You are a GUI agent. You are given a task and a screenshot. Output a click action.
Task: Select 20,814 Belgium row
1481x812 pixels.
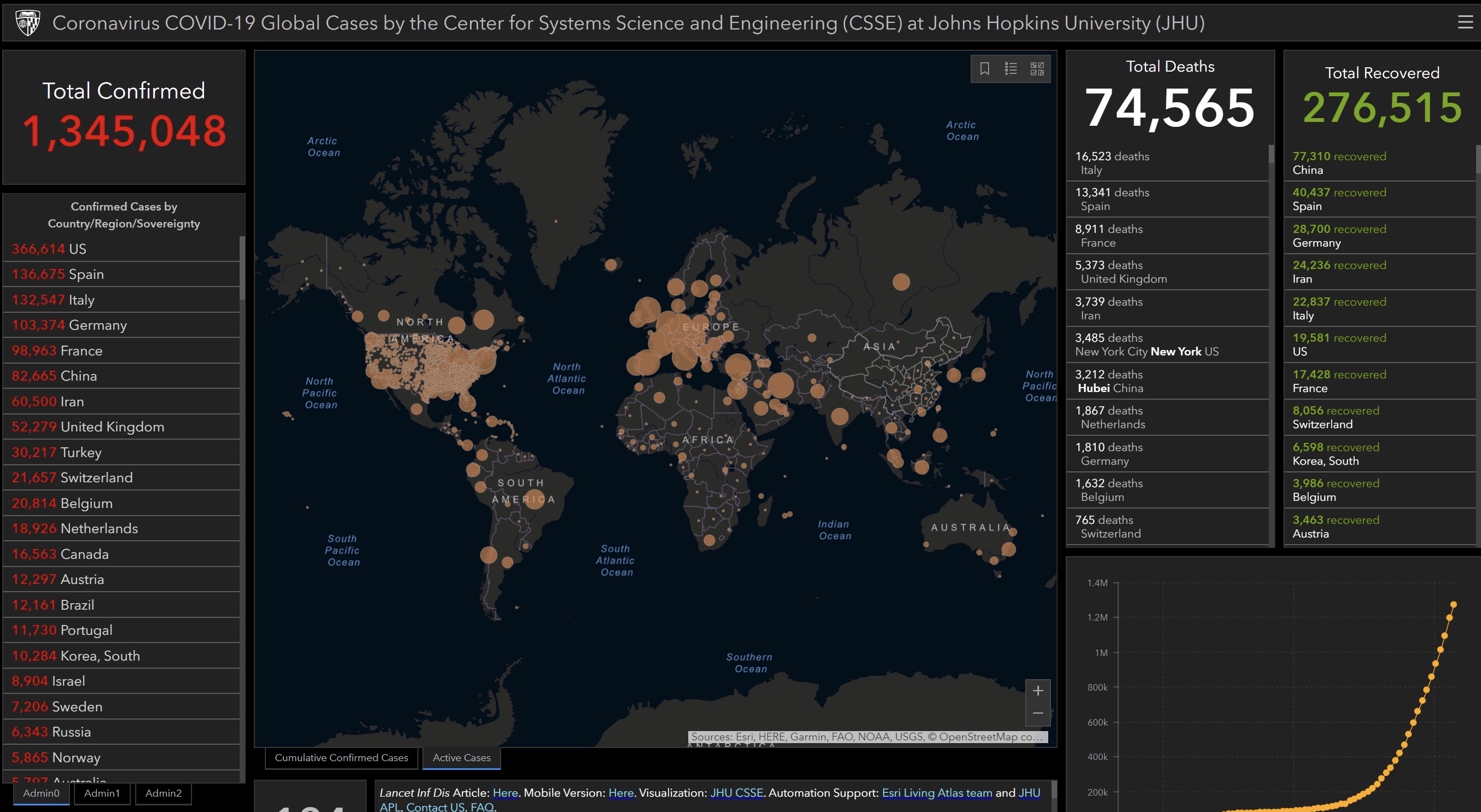click(x=121, y=503)
